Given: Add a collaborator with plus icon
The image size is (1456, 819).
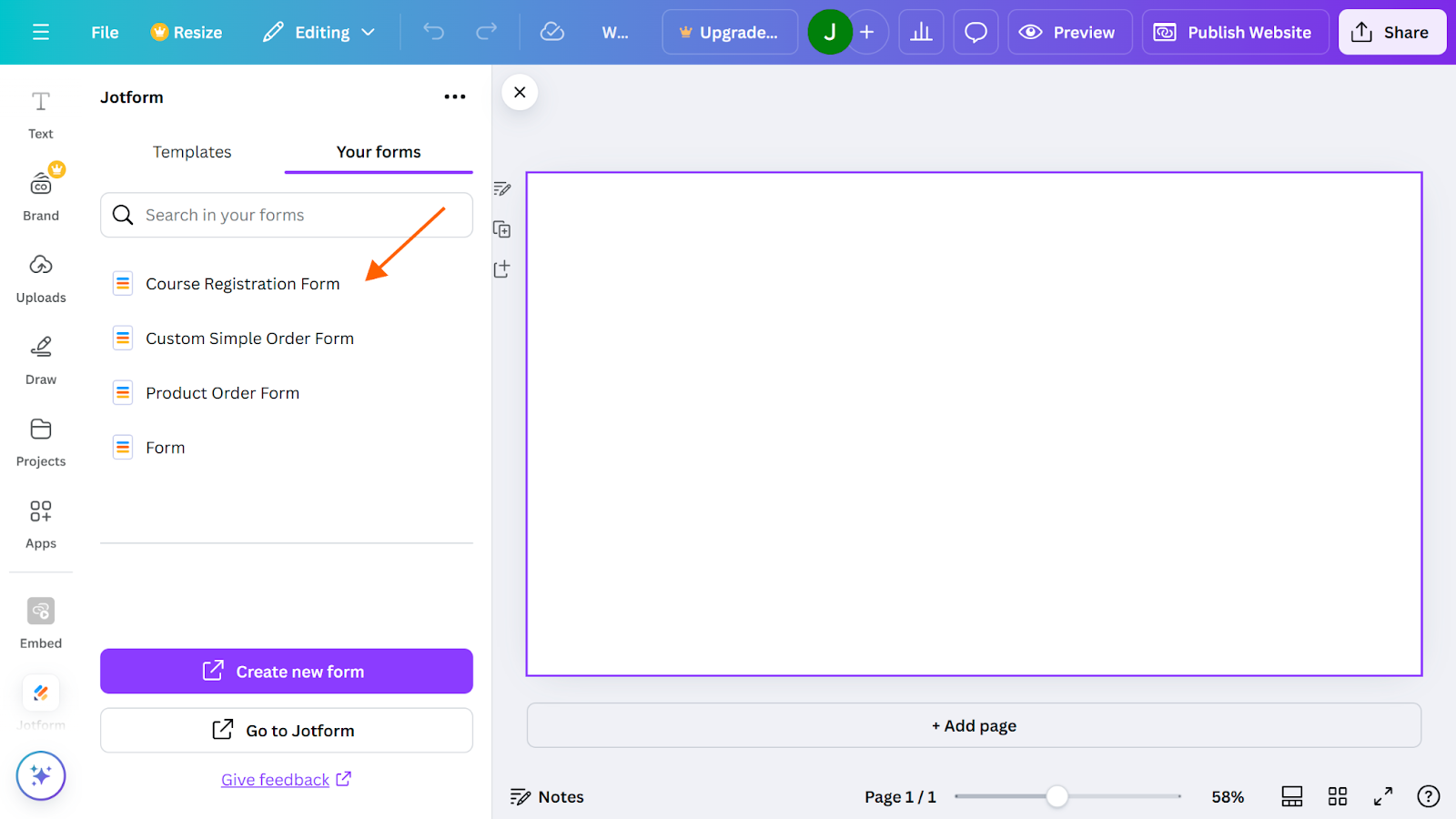Looking at the screenshot, I should coord(867,33).
